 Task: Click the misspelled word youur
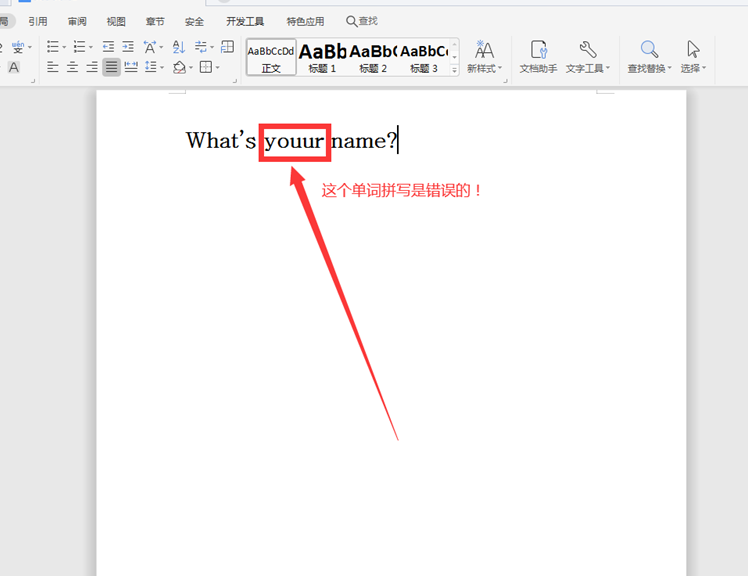coord(294,141)
